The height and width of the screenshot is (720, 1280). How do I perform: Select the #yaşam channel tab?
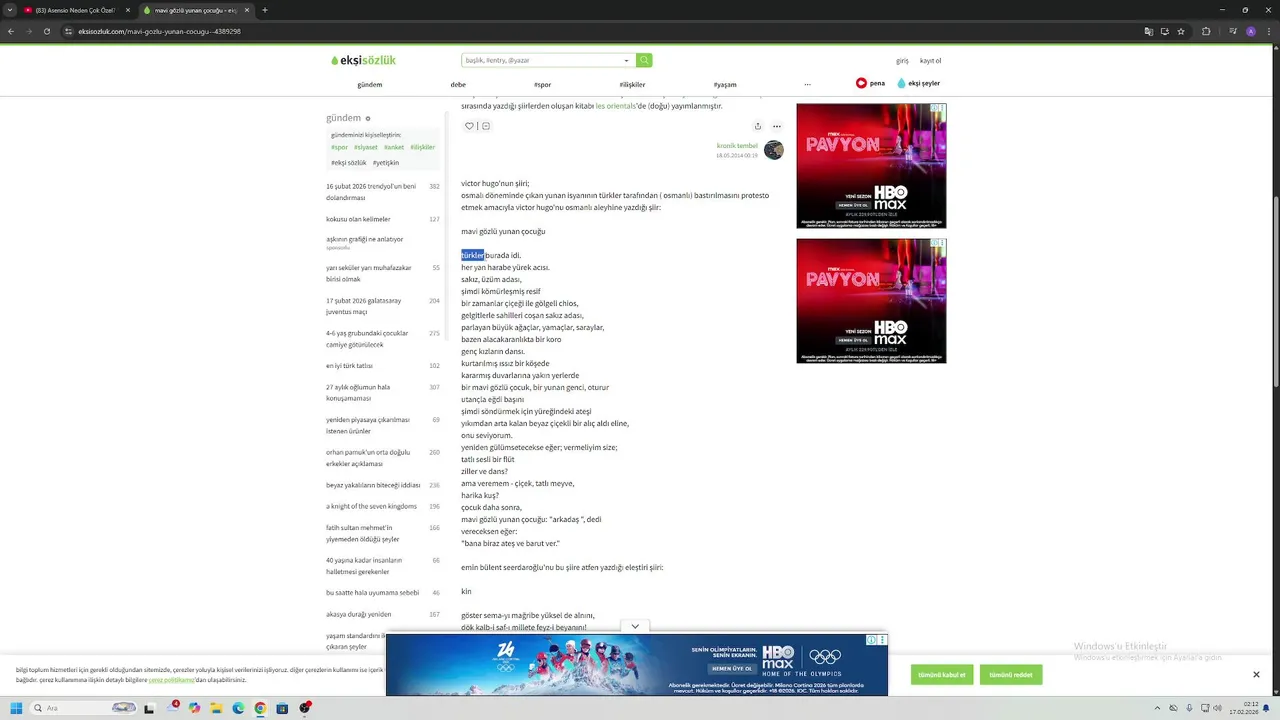click(x=725, y=85)
